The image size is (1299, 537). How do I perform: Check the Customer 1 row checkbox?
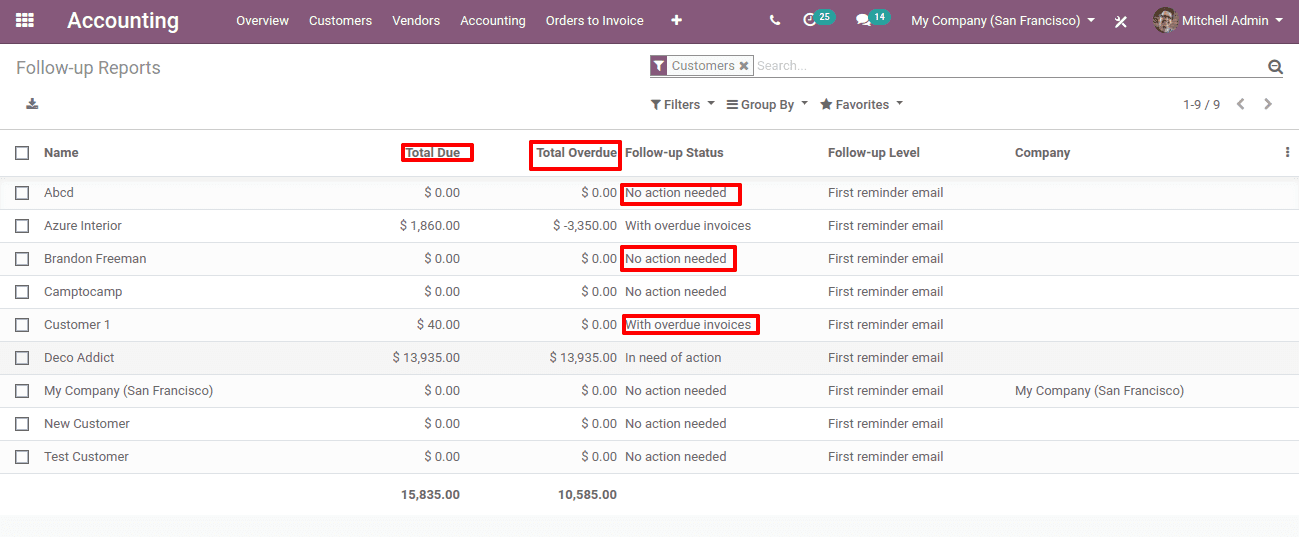pos(22,325)
